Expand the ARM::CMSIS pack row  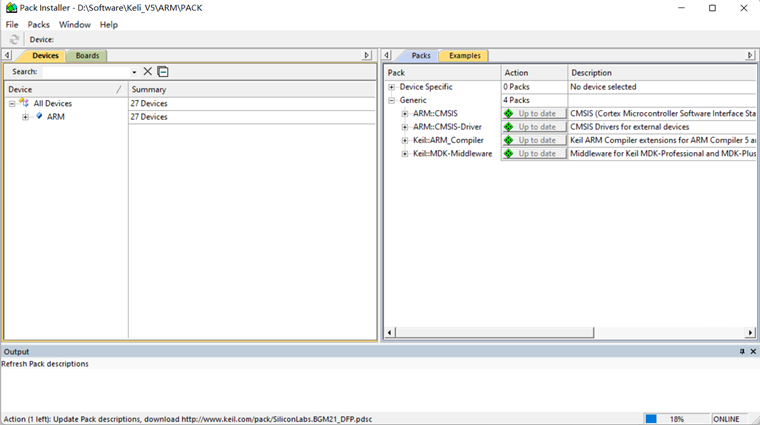pos(405,114)
